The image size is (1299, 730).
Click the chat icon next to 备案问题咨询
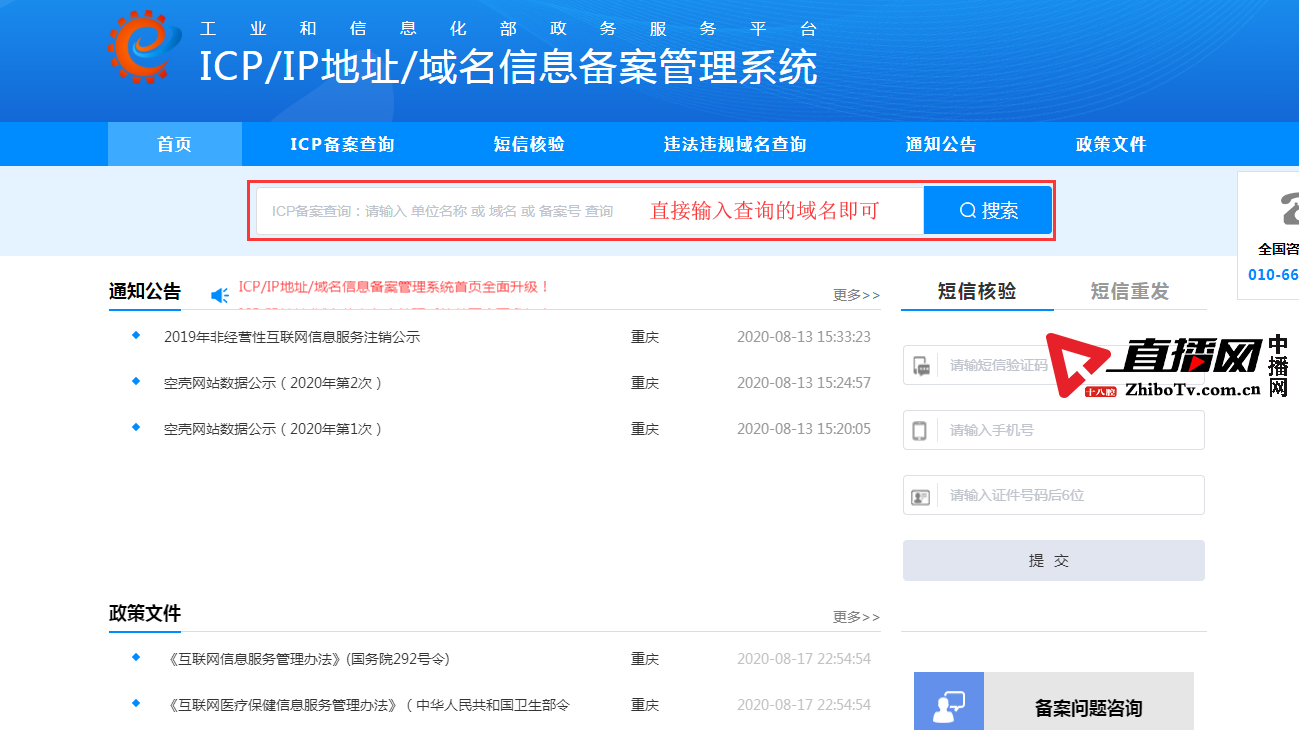[948, 706]
